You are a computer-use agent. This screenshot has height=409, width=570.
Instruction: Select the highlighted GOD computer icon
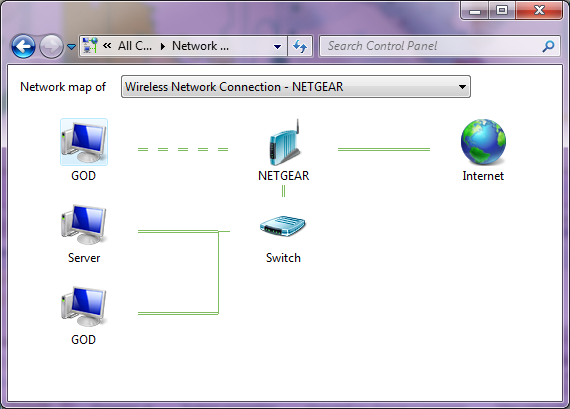[x=84, y=142]
